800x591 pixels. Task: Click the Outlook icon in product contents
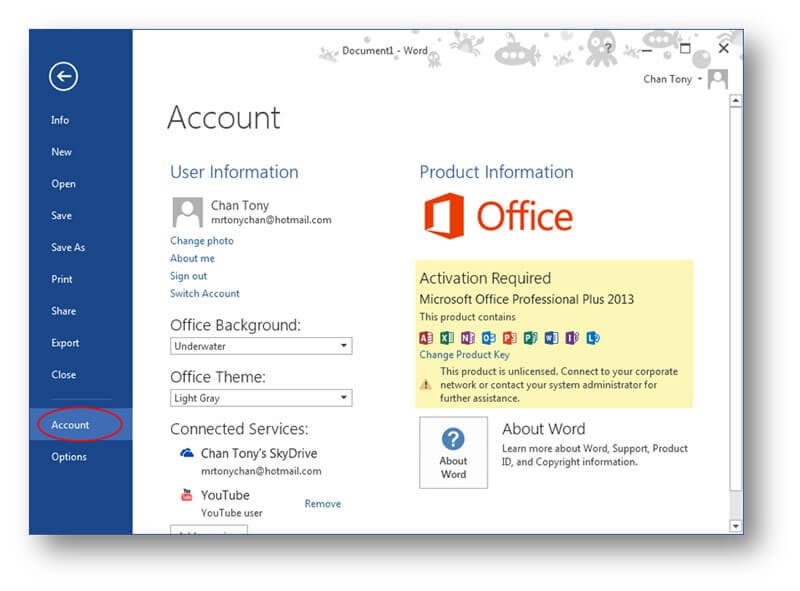point(489,338)
